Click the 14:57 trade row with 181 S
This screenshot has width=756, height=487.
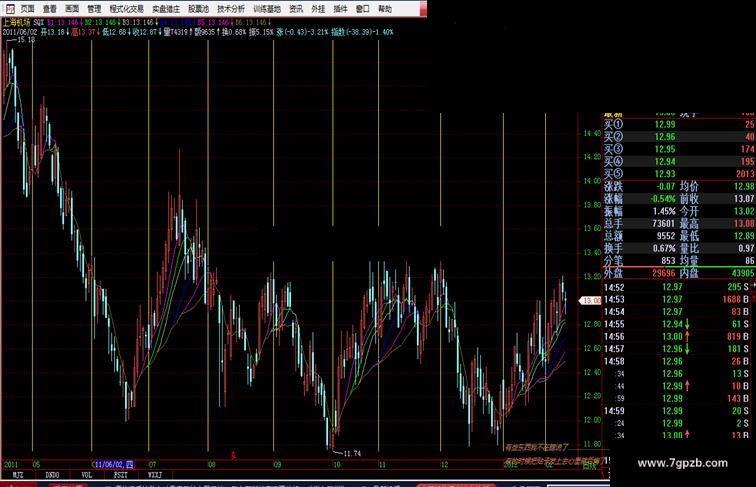point(679,349)
